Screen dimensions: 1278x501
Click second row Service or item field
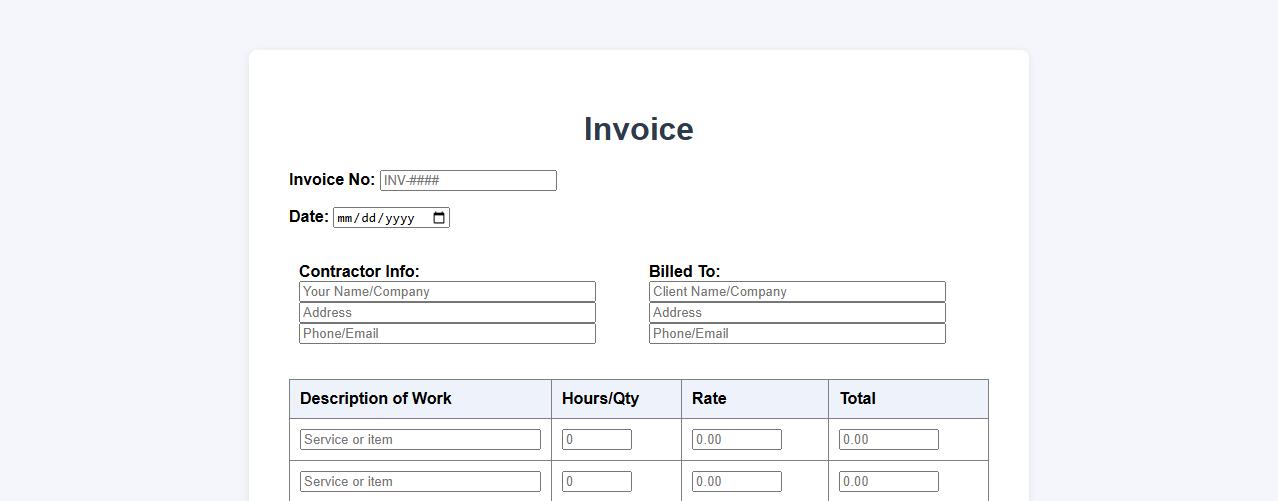tap(420, 482)
